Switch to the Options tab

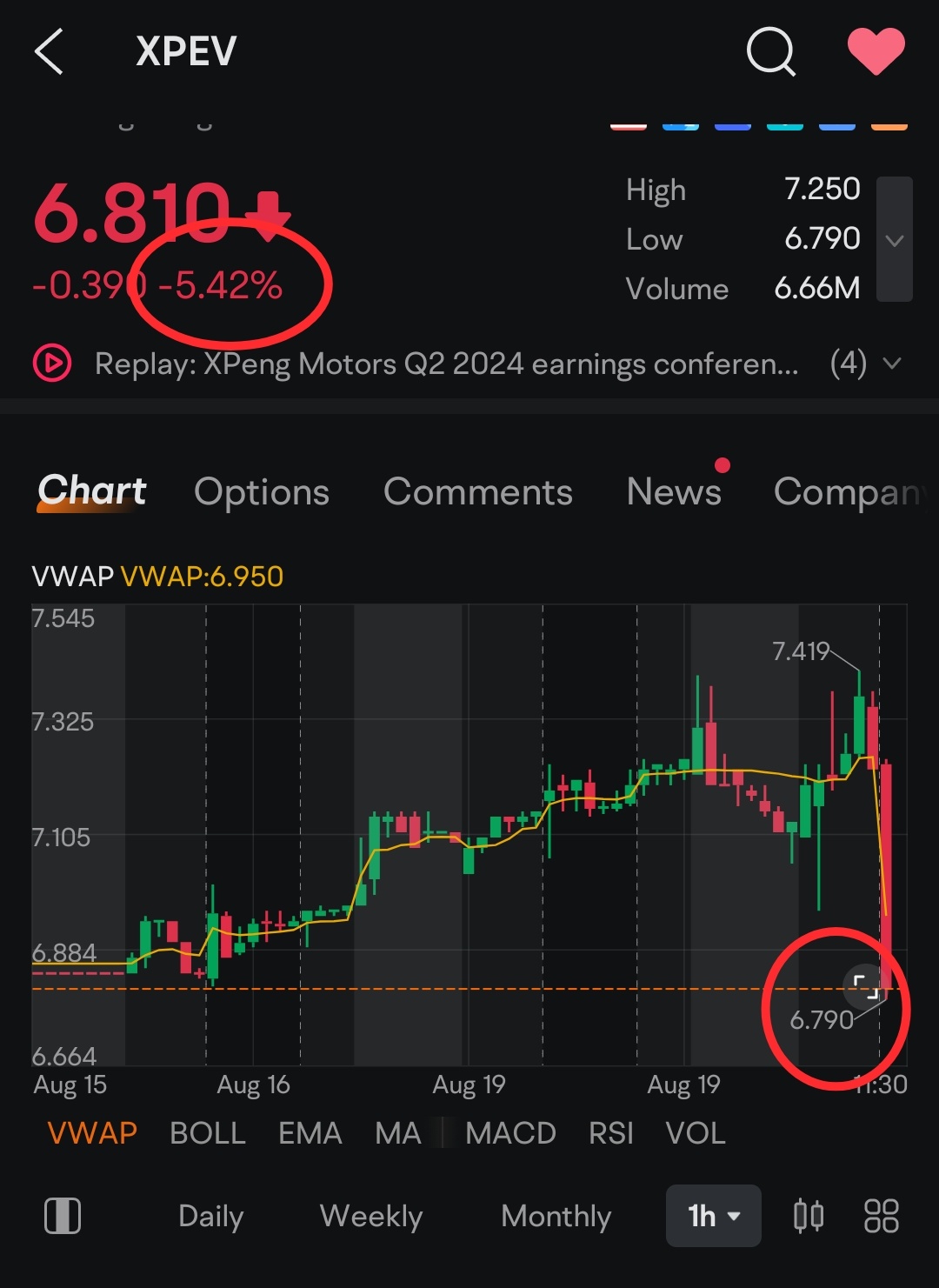pos(262,492)
